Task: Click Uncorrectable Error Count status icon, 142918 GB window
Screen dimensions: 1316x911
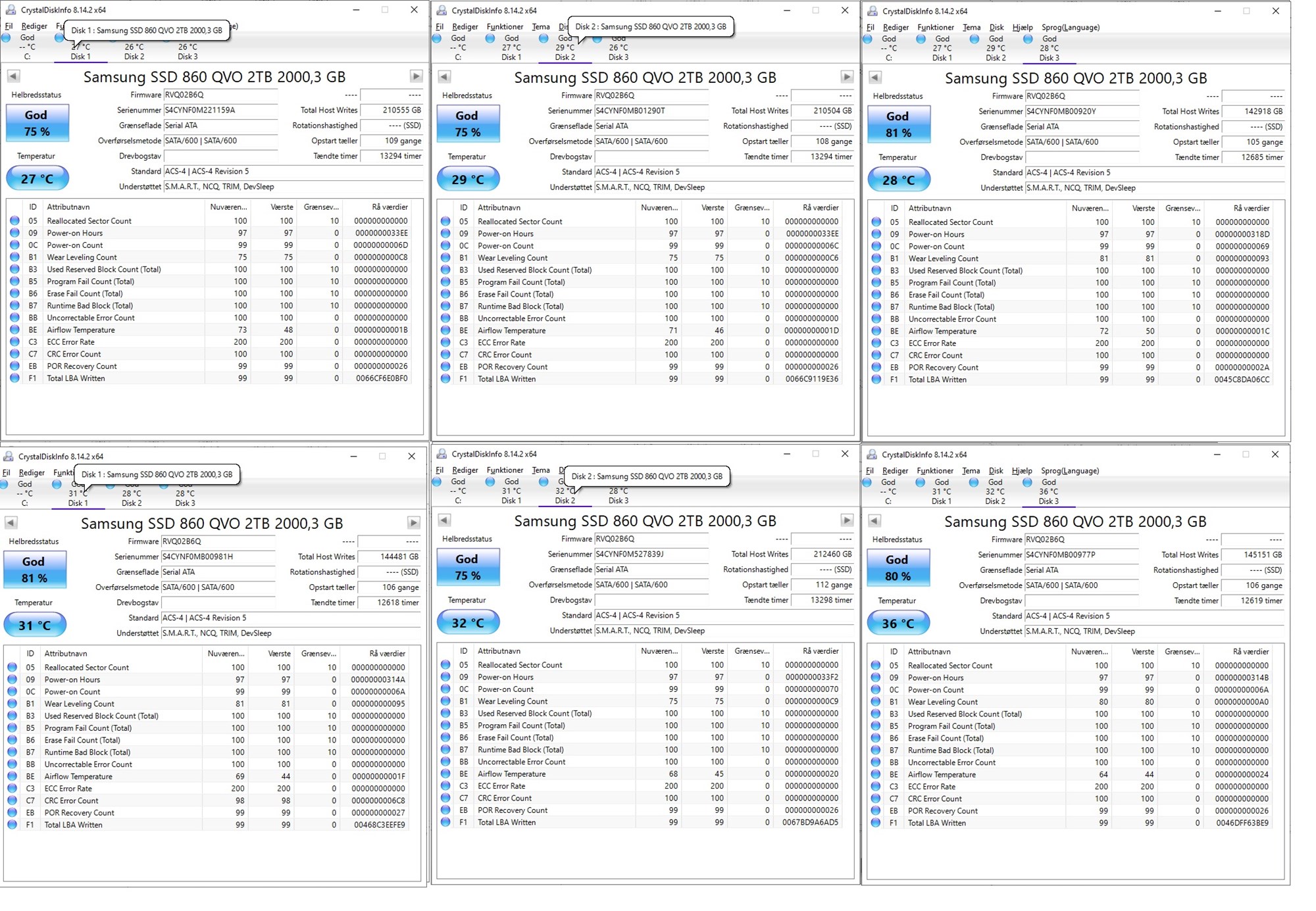Action: tap(876, 319)
